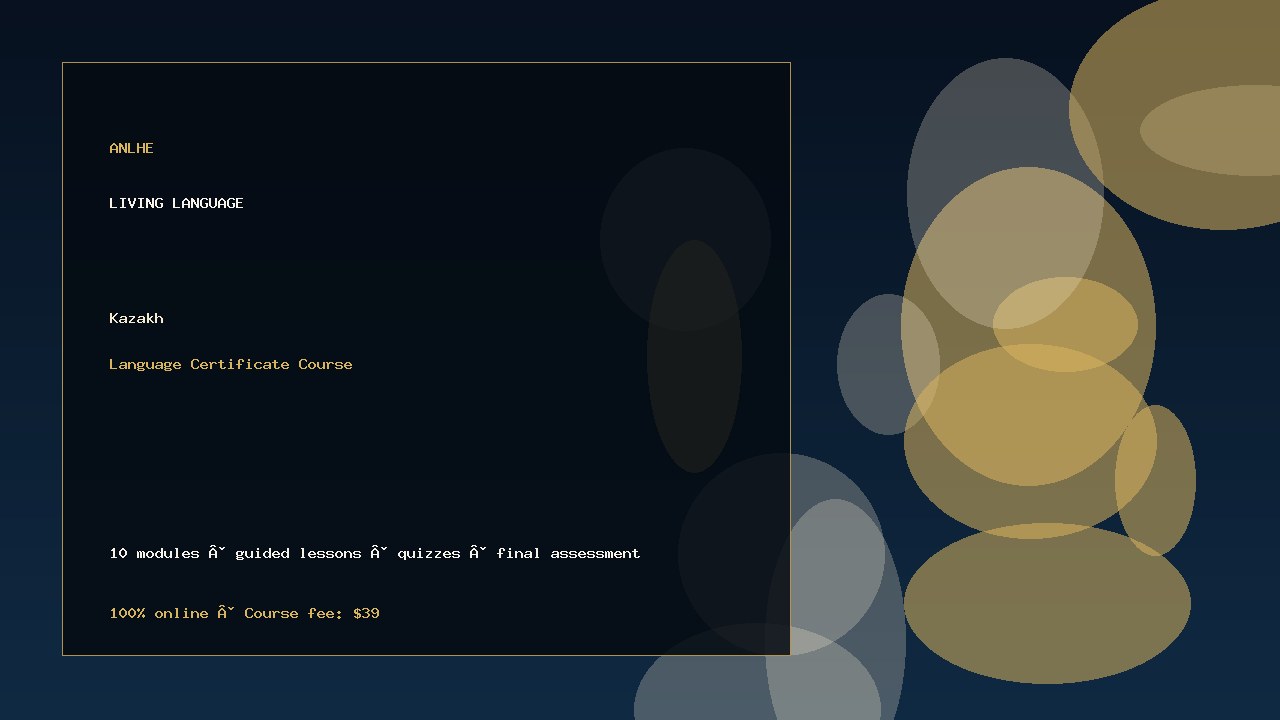Click the Language Certificate Course subtitle

pos(231,364)
